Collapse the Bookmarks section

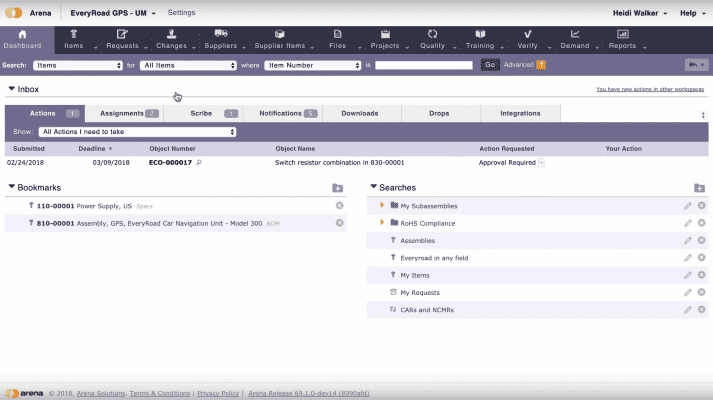[12, 187]
